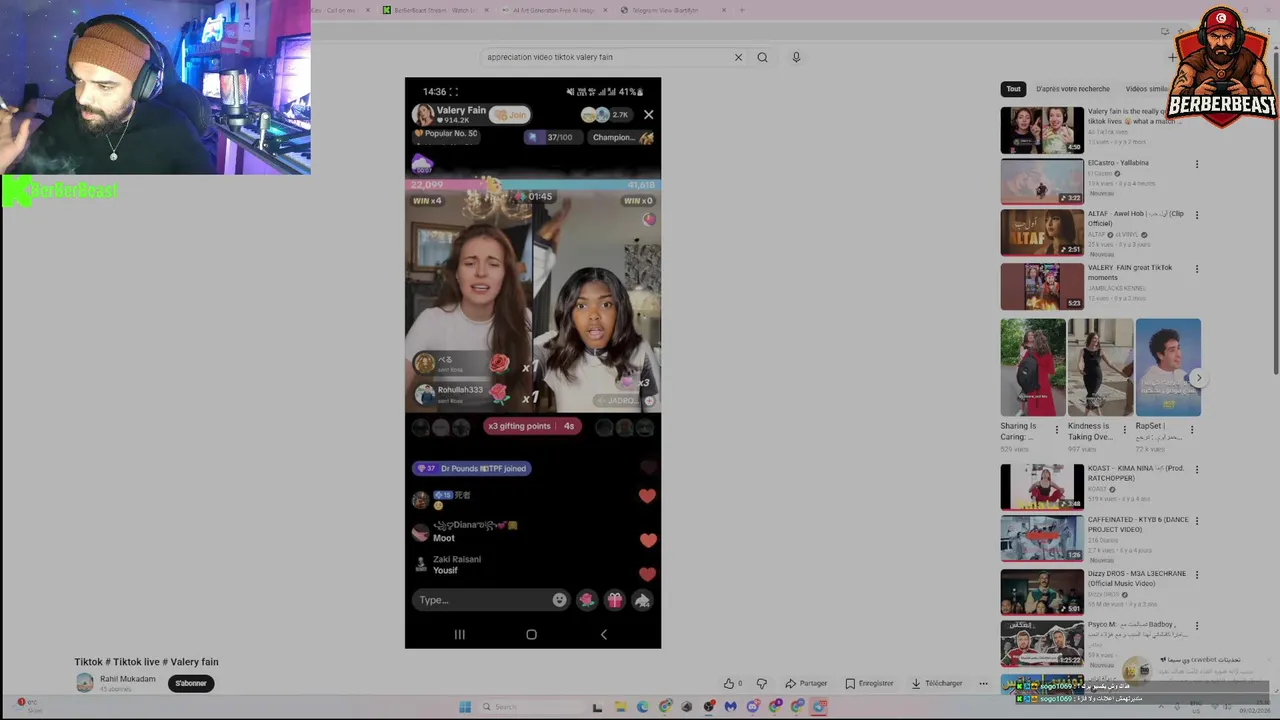
Task: Click the 'Partager' share button
Action: pos(806,683)
